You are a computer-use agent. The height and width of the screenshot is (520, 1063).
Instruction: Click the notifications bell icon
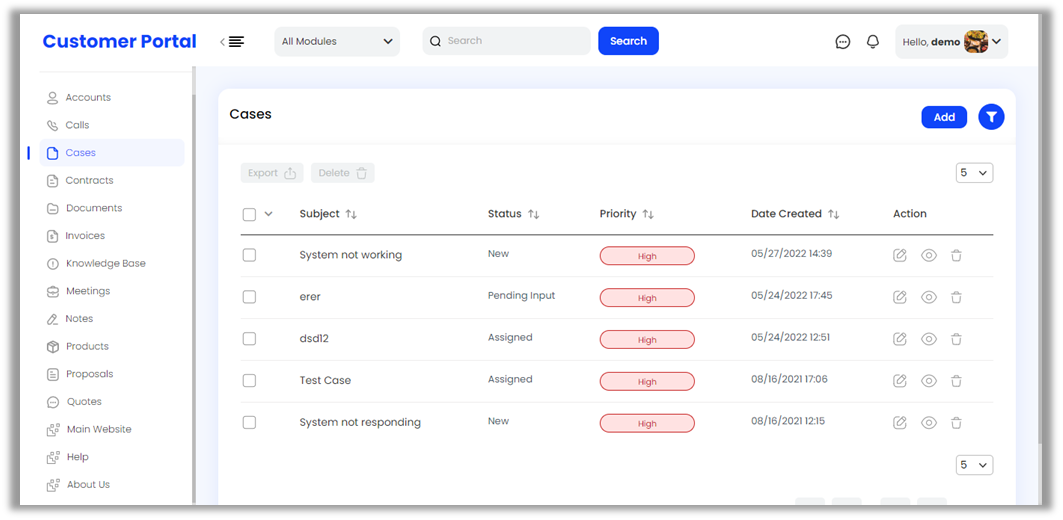[x=873, y=42]
